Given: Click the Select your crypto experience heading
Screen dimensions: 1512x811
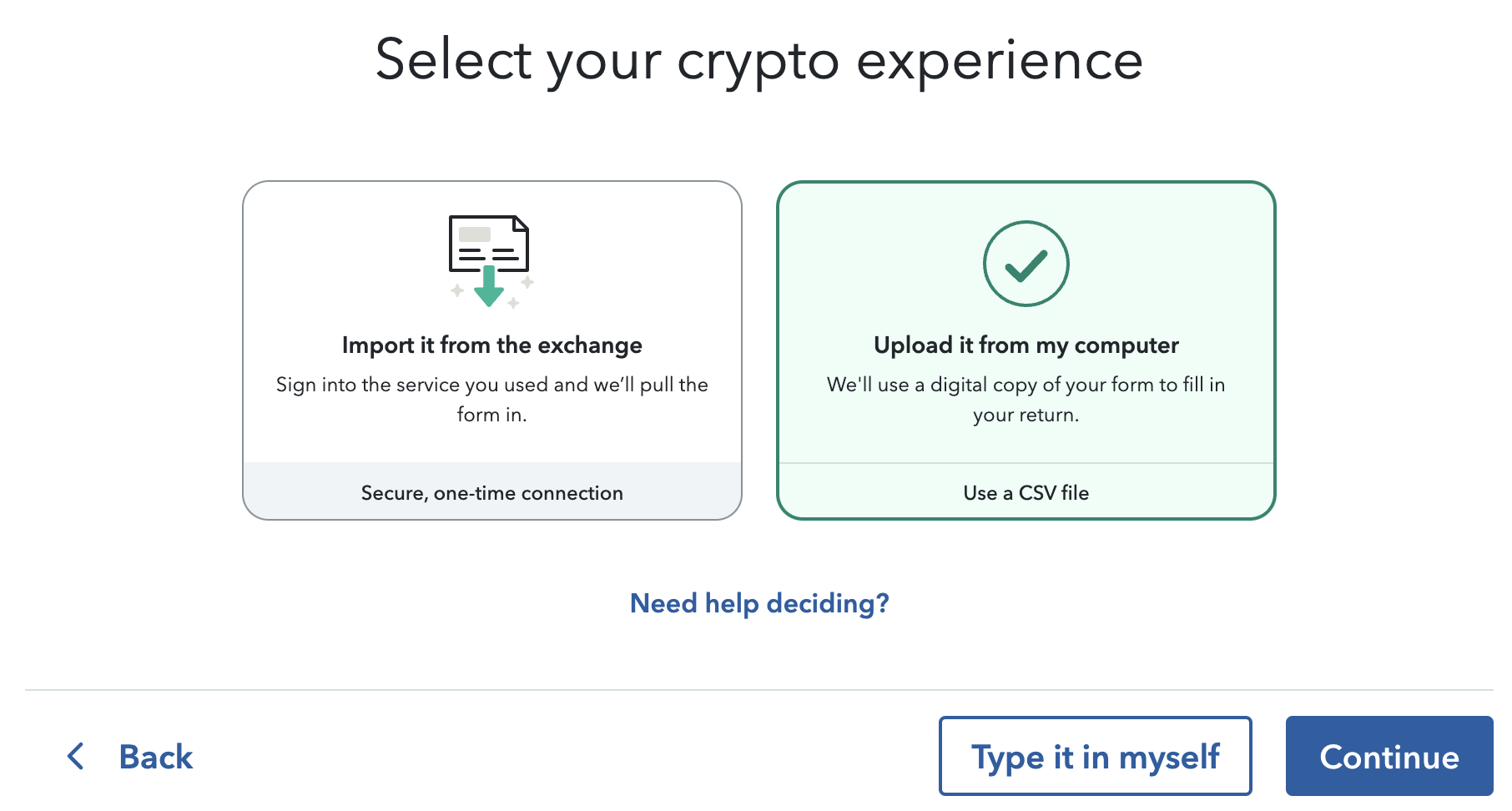Looking at the screenshot, I should click(x=756, y=60).
